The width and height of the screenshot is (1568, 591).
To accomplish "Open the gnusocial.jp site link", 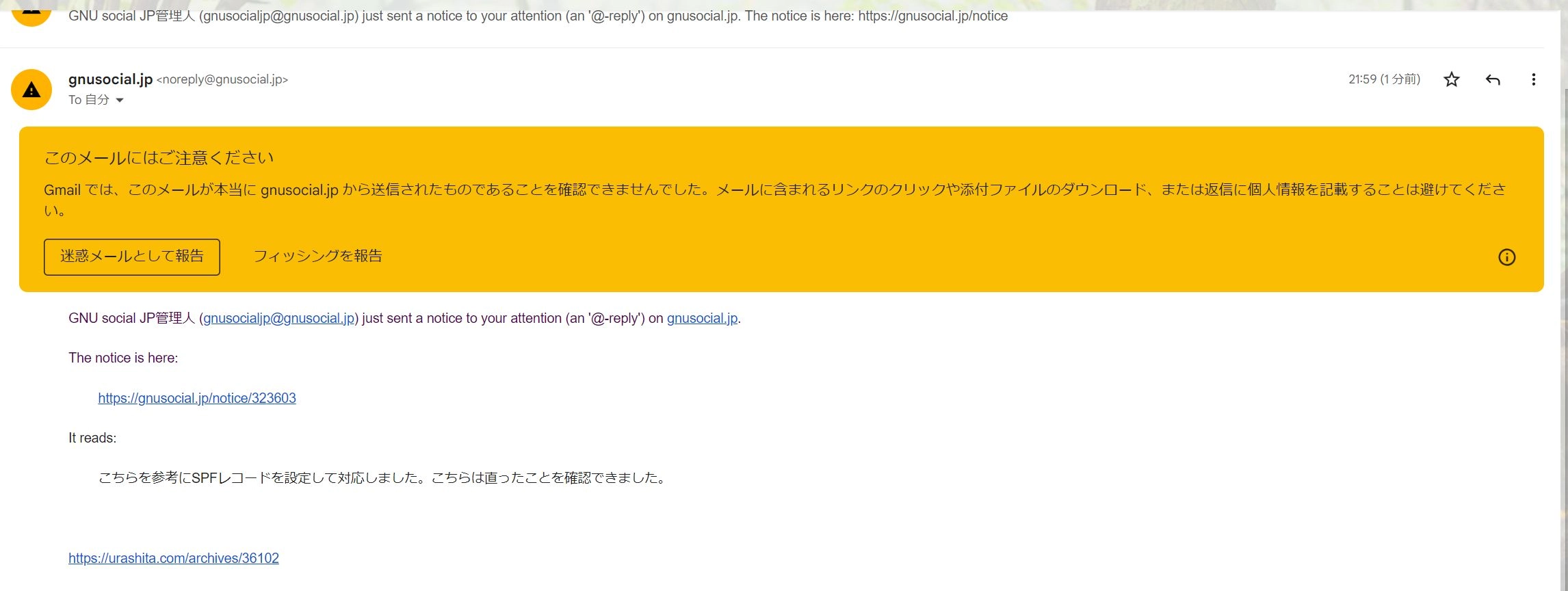I will 702,318.
